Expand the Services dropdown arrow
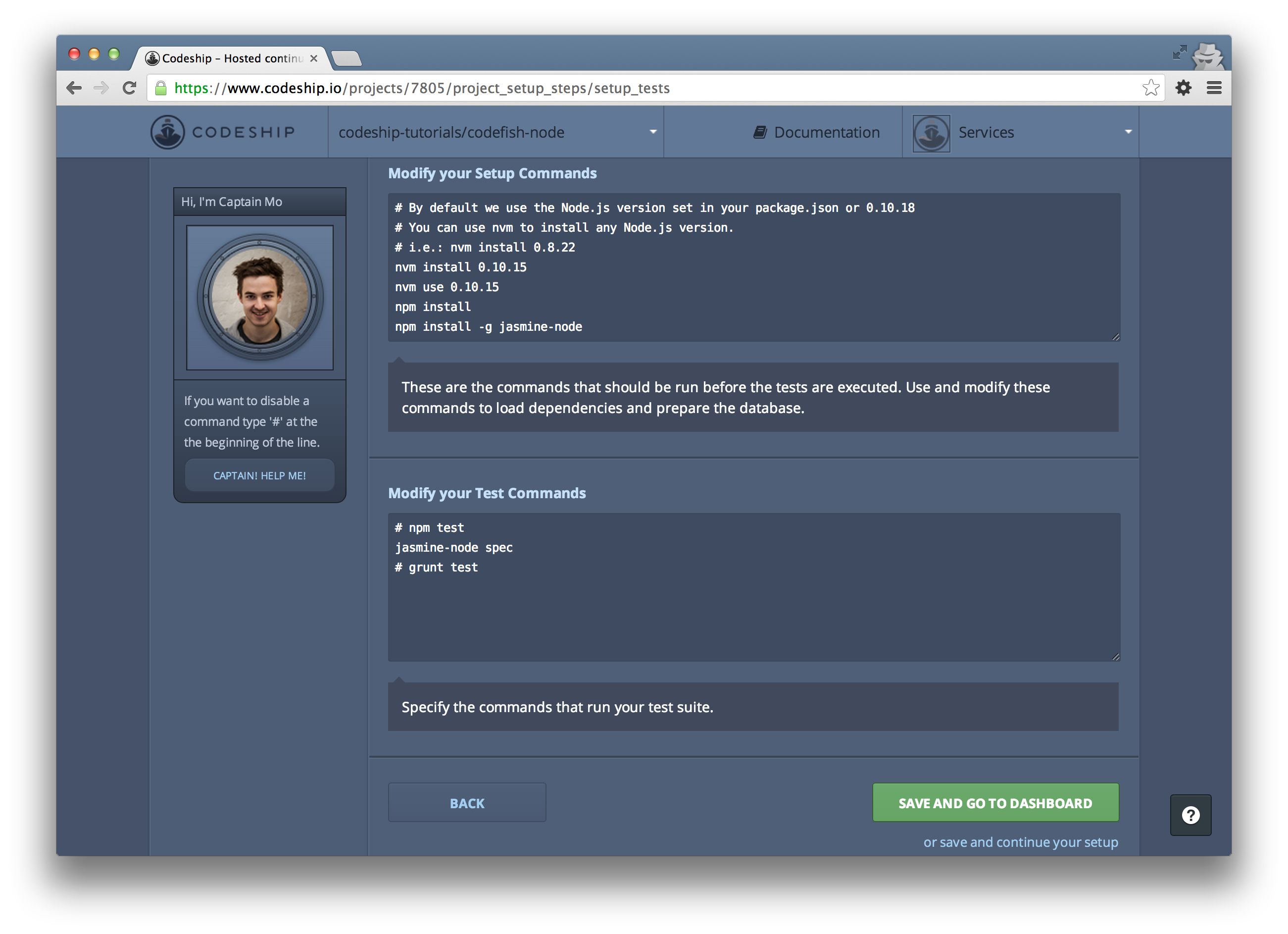 coord(1128,132)
